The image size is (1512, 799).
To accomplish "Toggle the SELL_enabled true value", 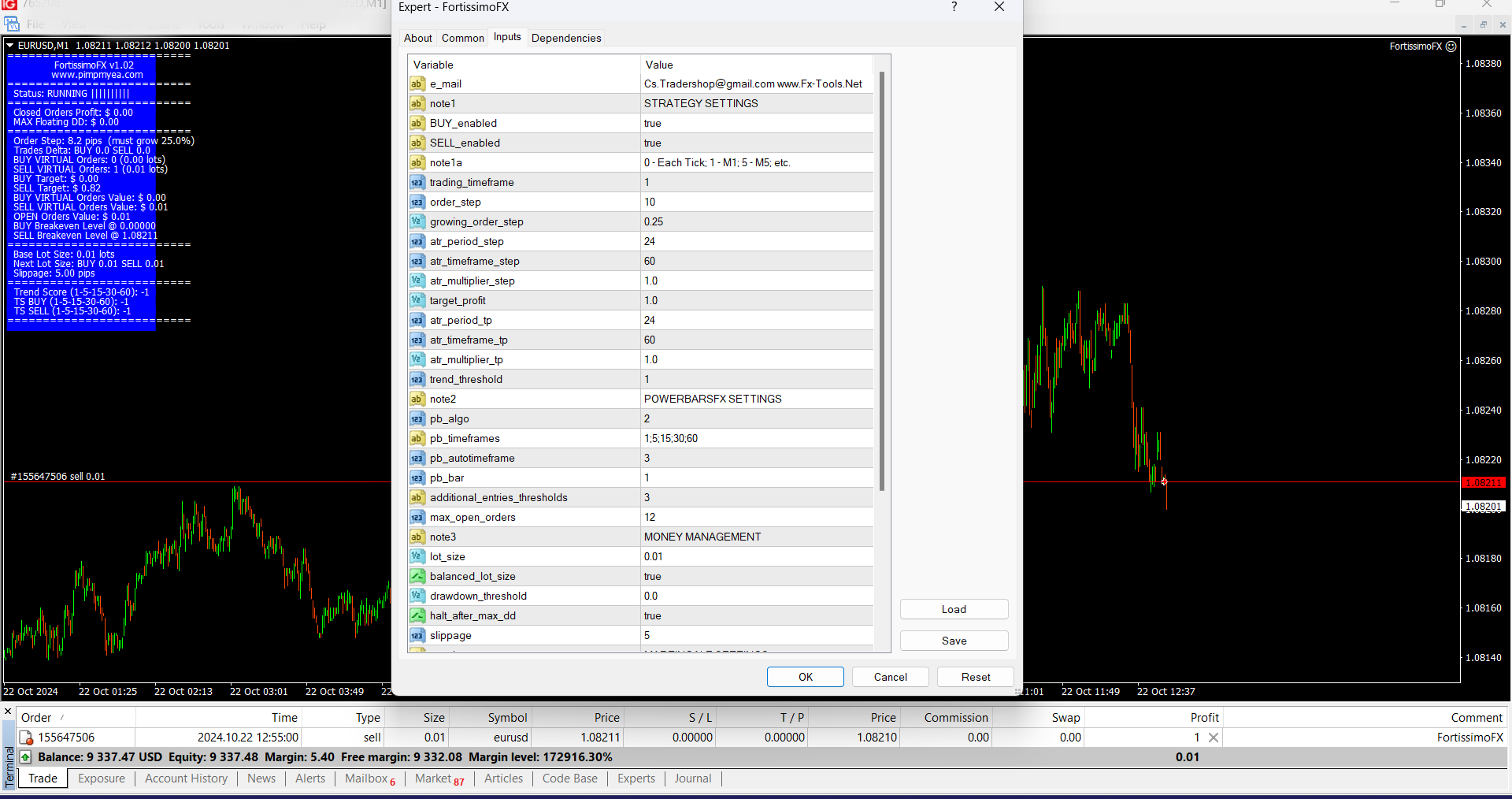I will point(756,143).
